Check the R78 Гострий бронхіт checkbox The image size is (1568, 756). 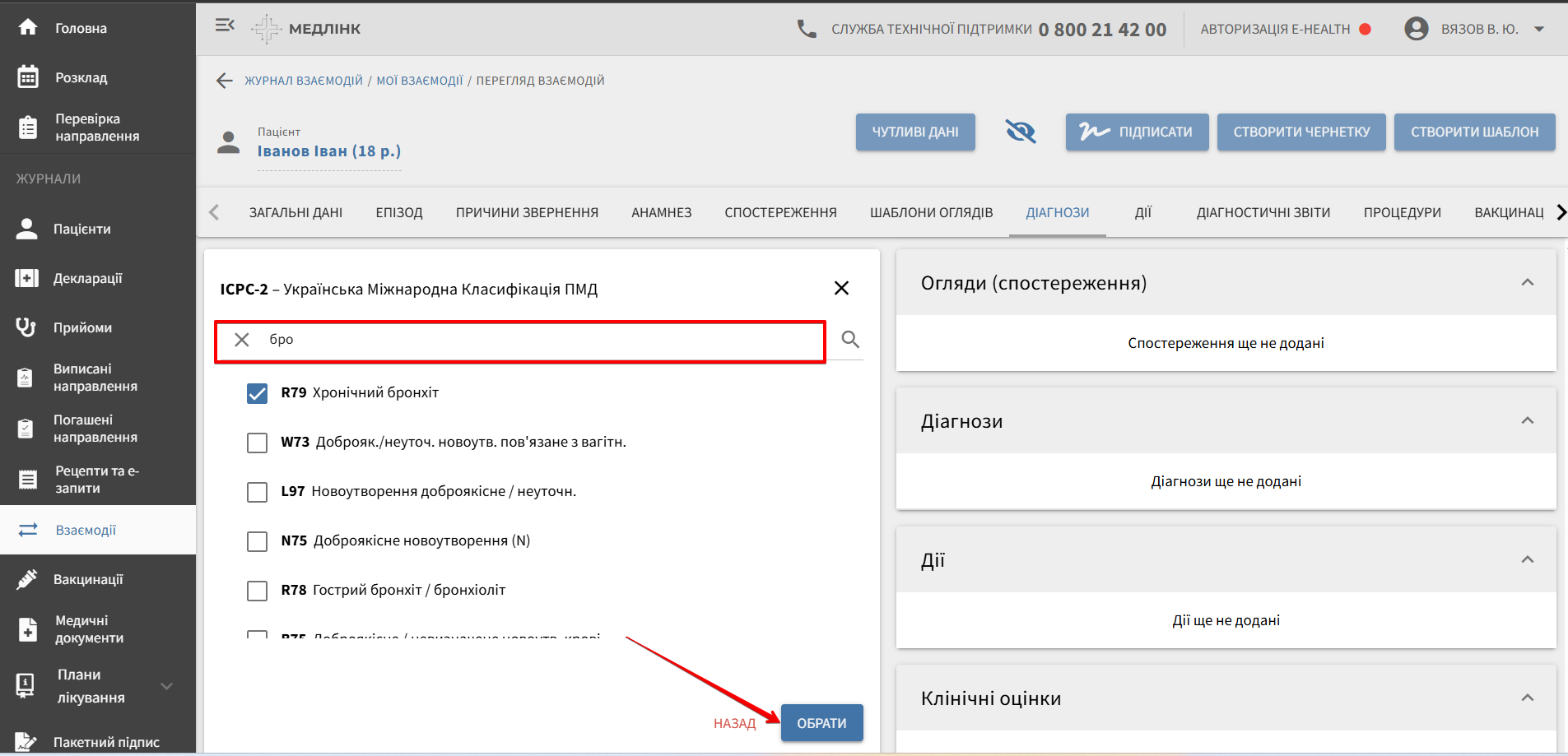[x=257, y=591]
